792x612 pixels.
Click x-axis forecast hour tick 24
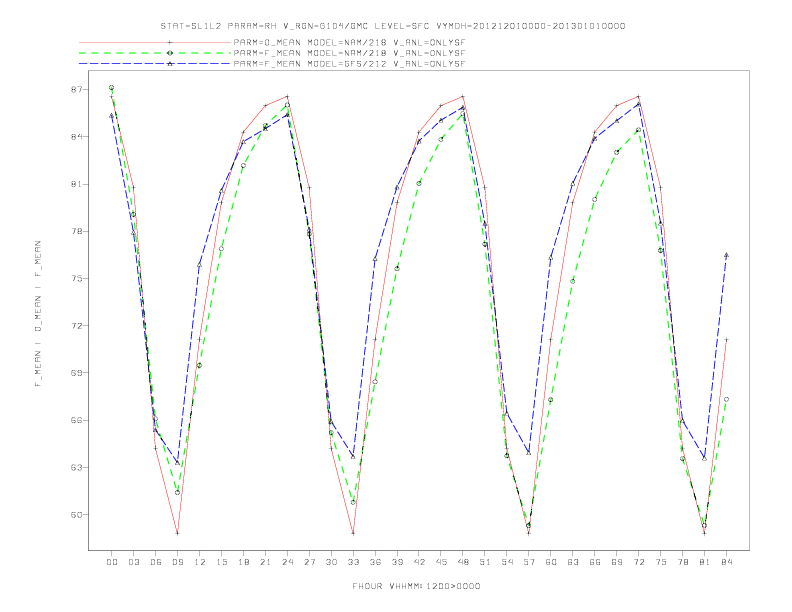coord(287,562)
